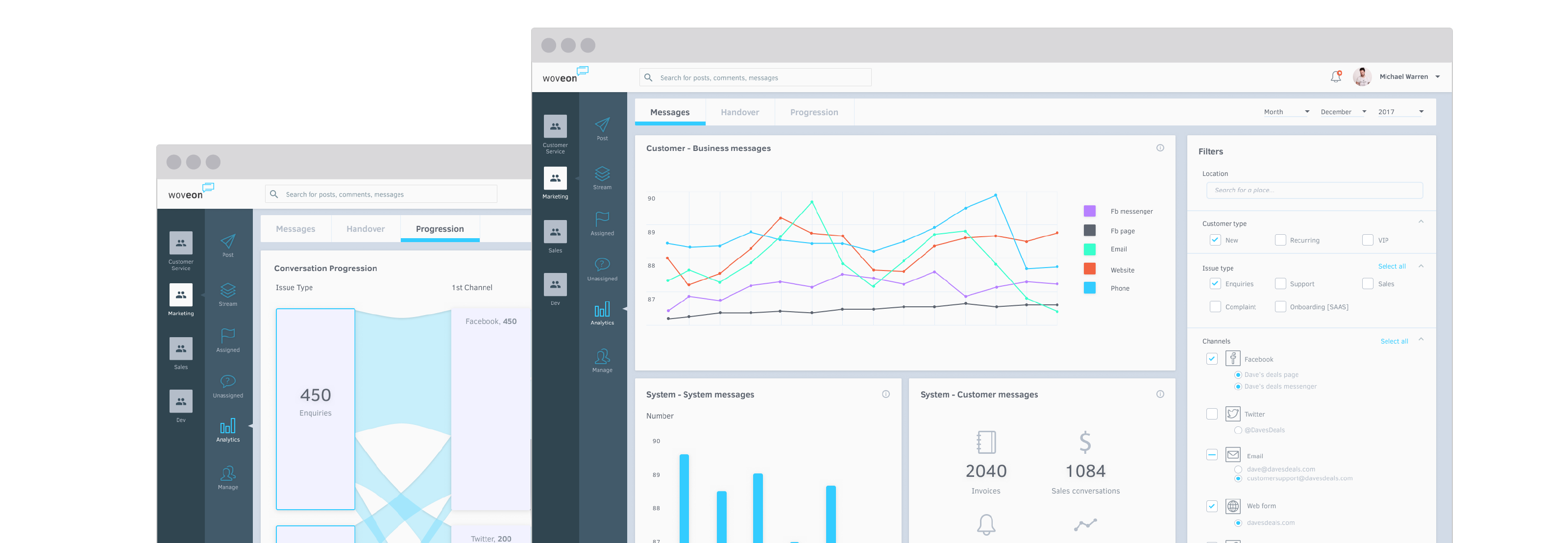Image resolution: width=1568 pixels, height=543 pixels.
Task: Click the Web form globe icon
Action: pos(1233,506)
